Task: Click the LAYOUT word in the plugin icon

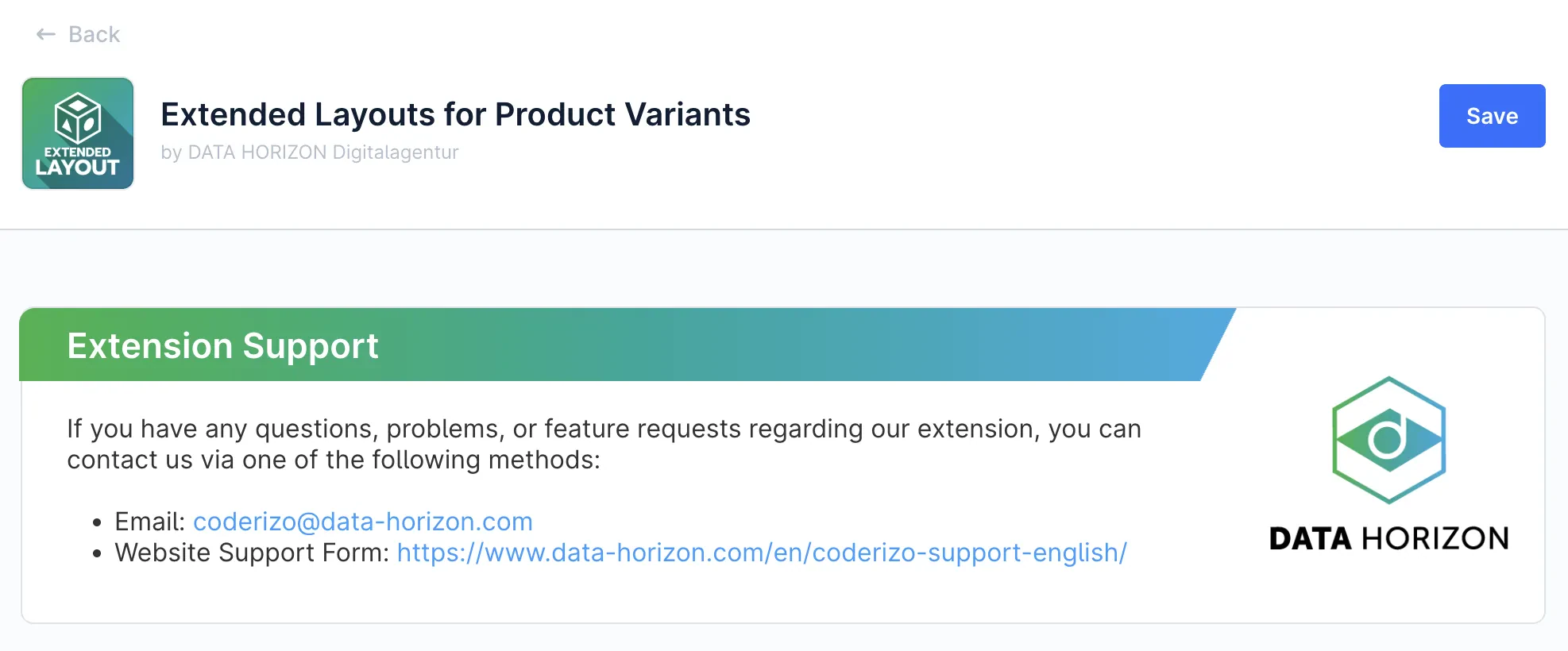Action: coord(78,168)
